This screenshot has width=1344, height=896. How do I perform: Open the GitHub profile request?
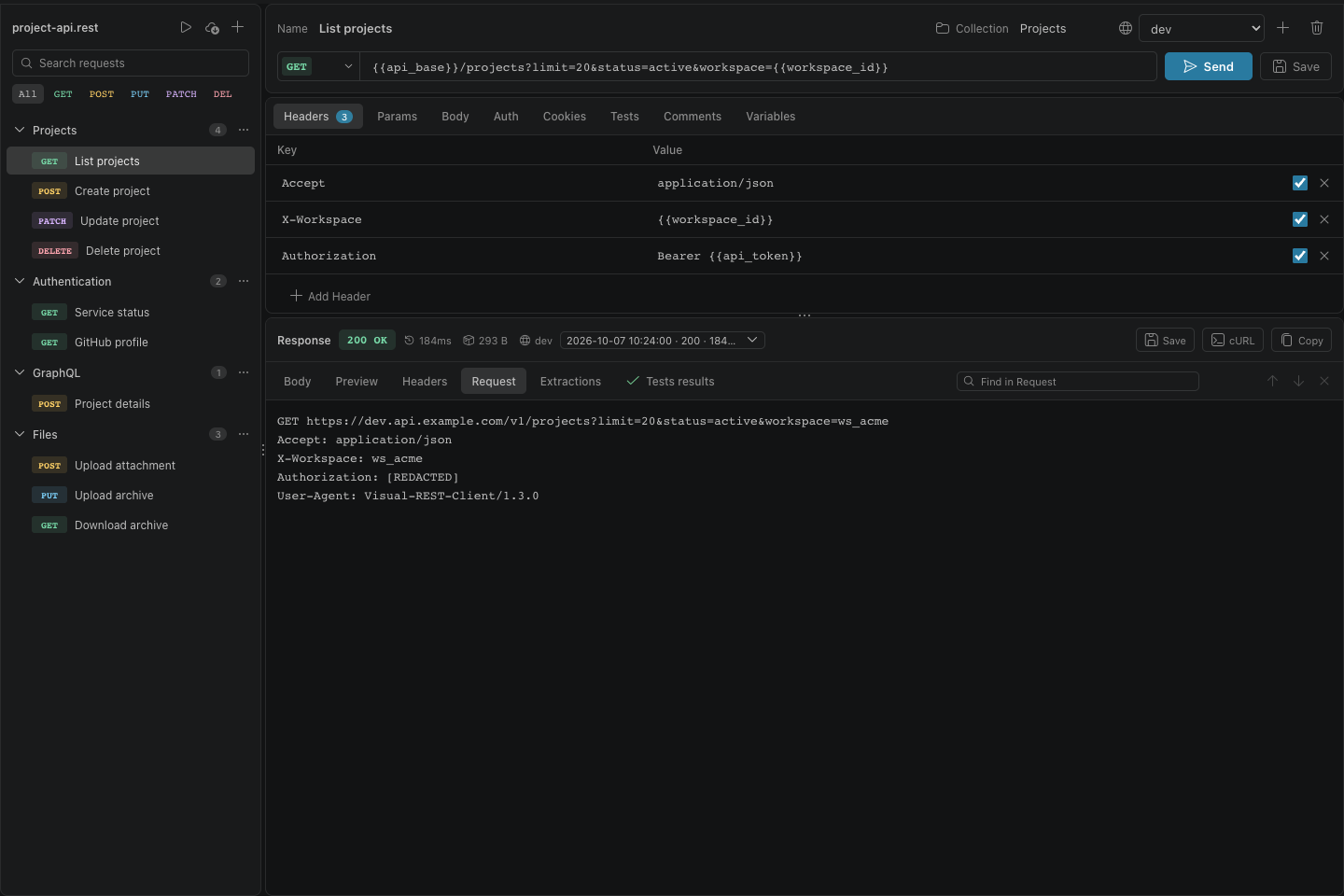pos(131,343)
